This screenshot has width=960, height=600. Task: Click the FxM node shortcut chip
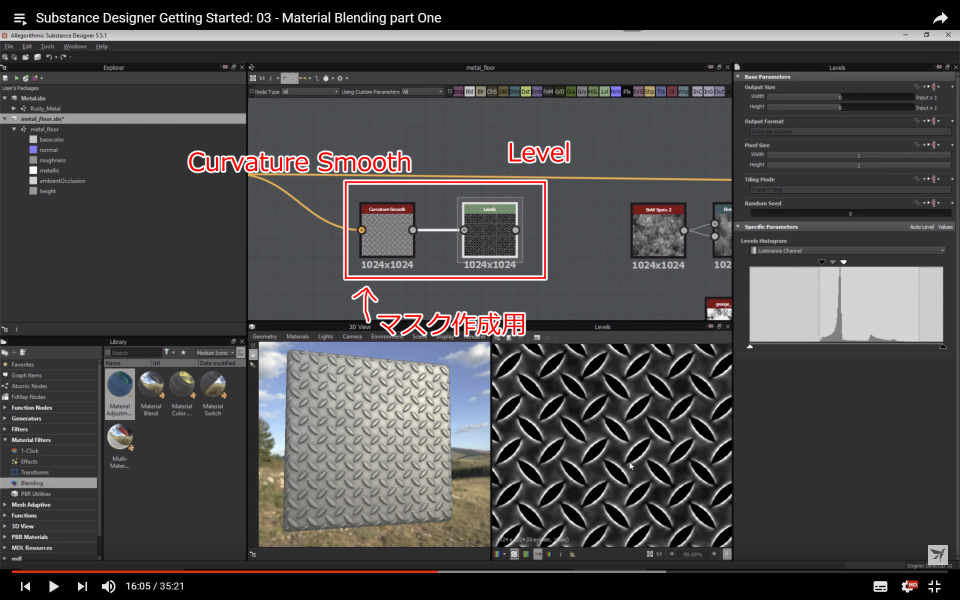pos(549,92)
